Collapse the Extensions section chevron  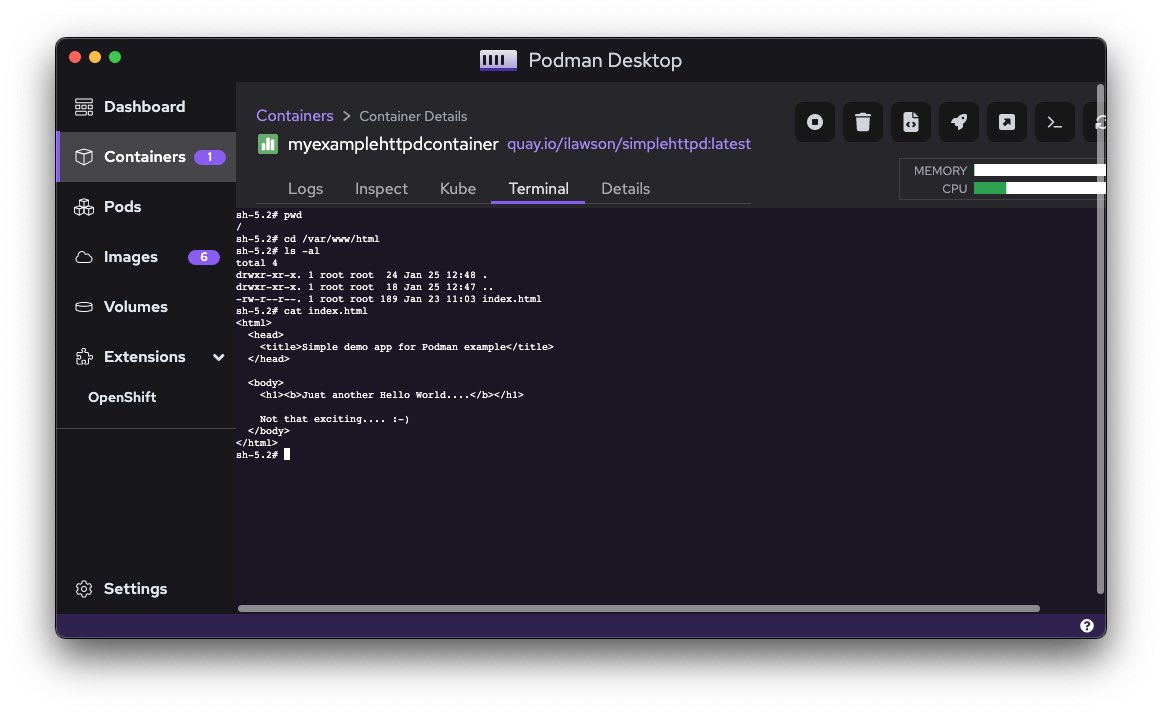pyautogui.click(x=219, y=357)
